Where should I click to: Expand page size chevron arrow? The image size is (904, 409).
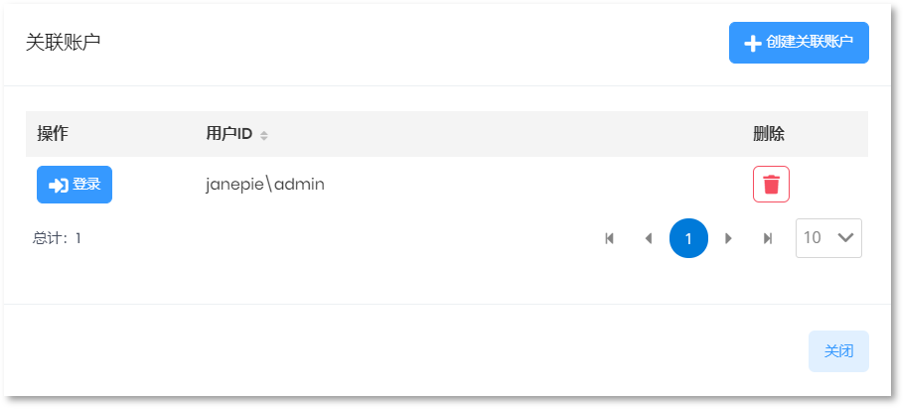tap(845, 238)
